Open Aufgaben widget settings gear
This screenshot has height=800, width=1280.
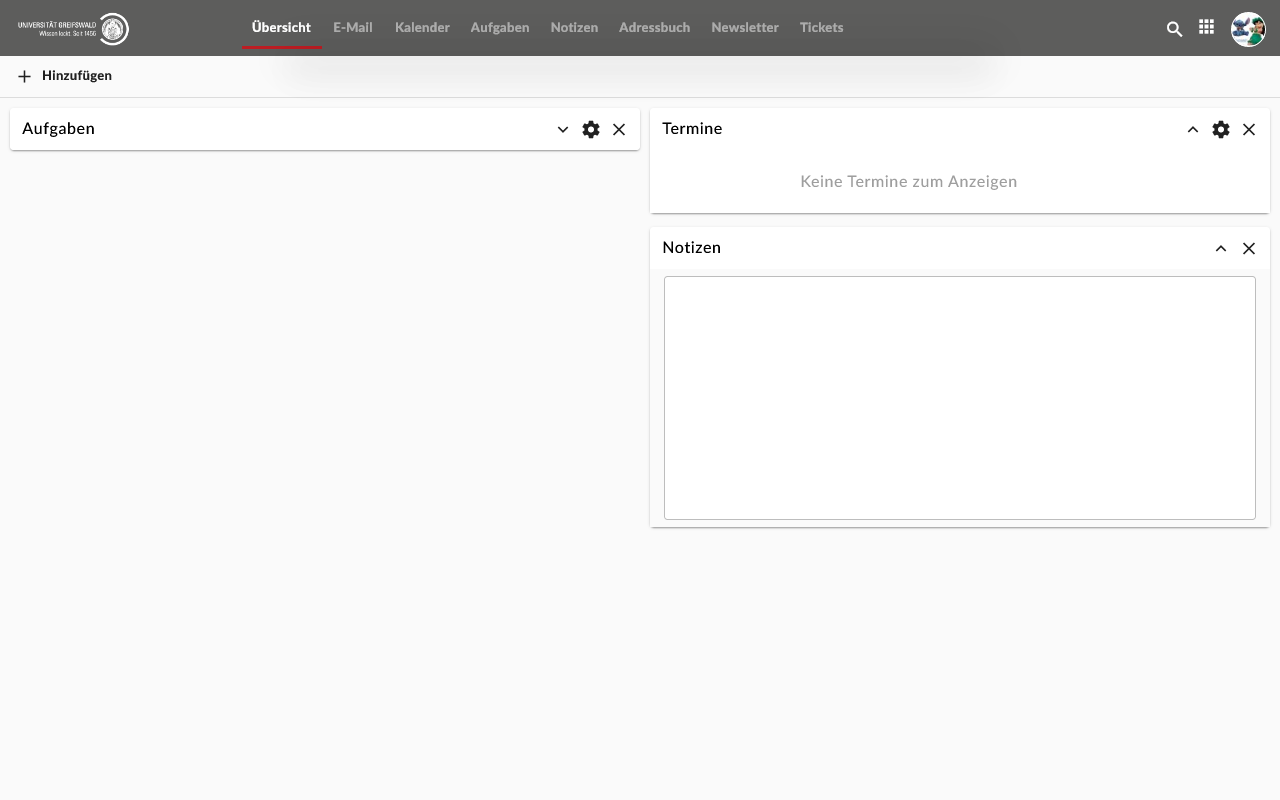click(x=591, y=129)
